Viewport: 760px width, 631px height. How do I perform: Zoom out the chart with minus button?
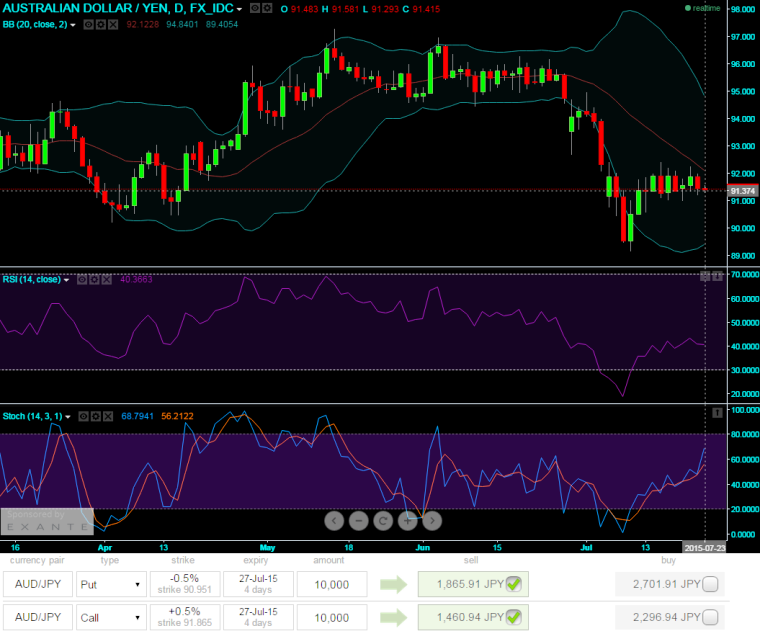[x=358, y=520]
